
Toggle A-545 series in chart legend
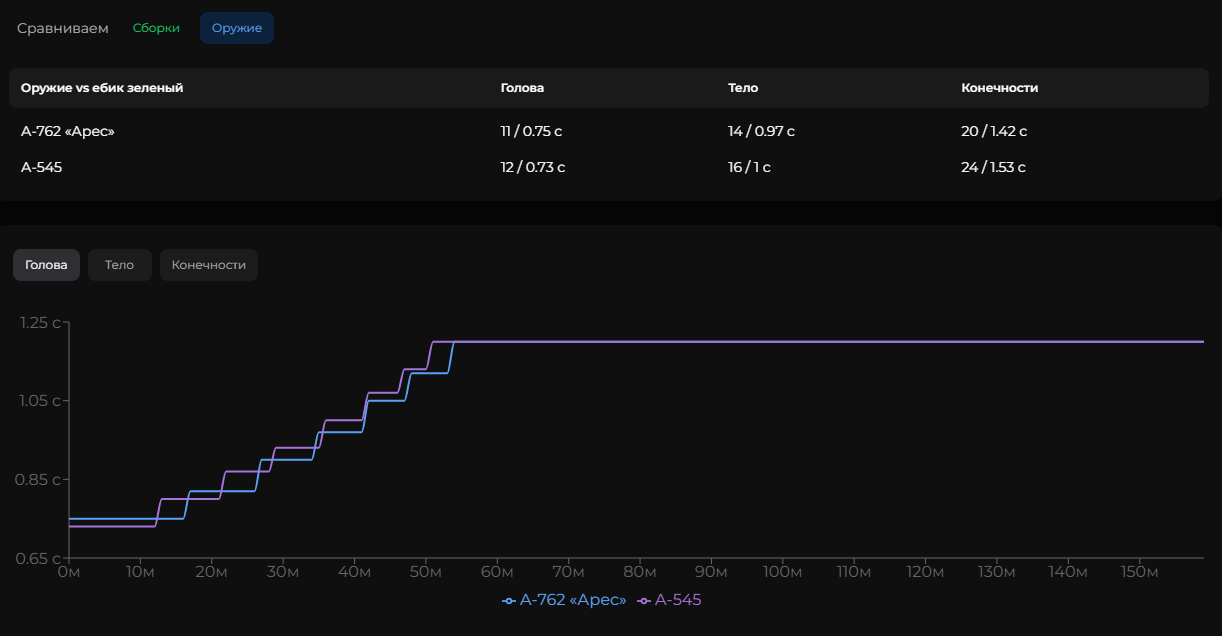click(669, 600)
